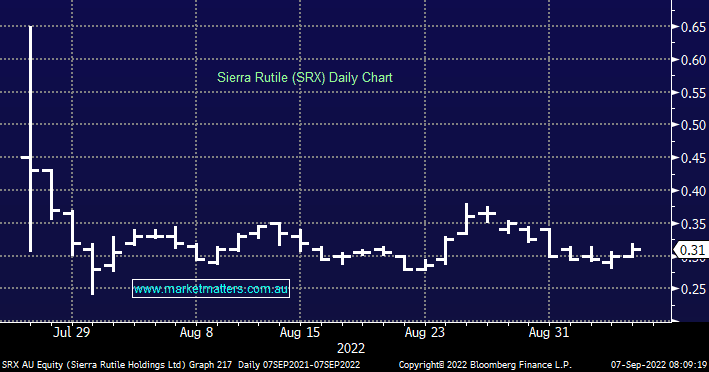Click the 0.35 price axis label
Image resolution: width=709 pixels, height=372 pixels.
tap(694, 224)
